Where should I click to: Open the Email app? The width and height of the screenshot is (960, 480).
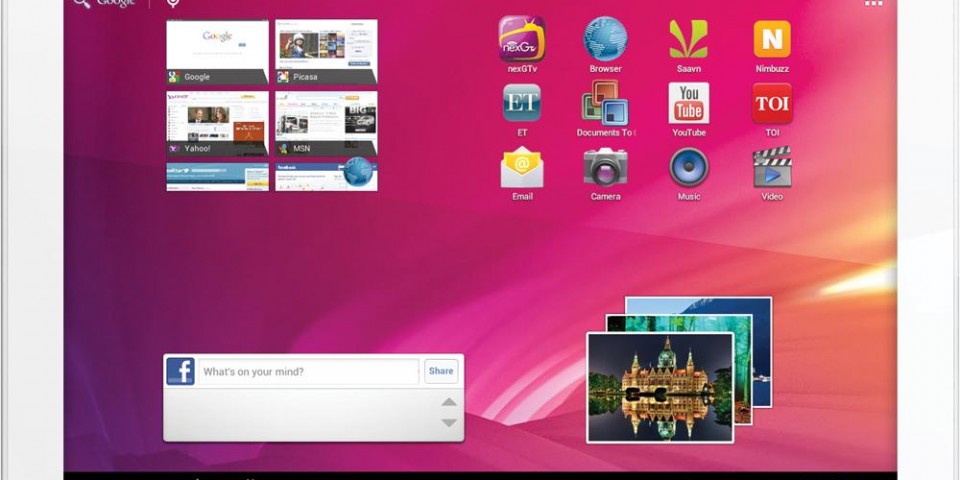click(x=521, y=168)
